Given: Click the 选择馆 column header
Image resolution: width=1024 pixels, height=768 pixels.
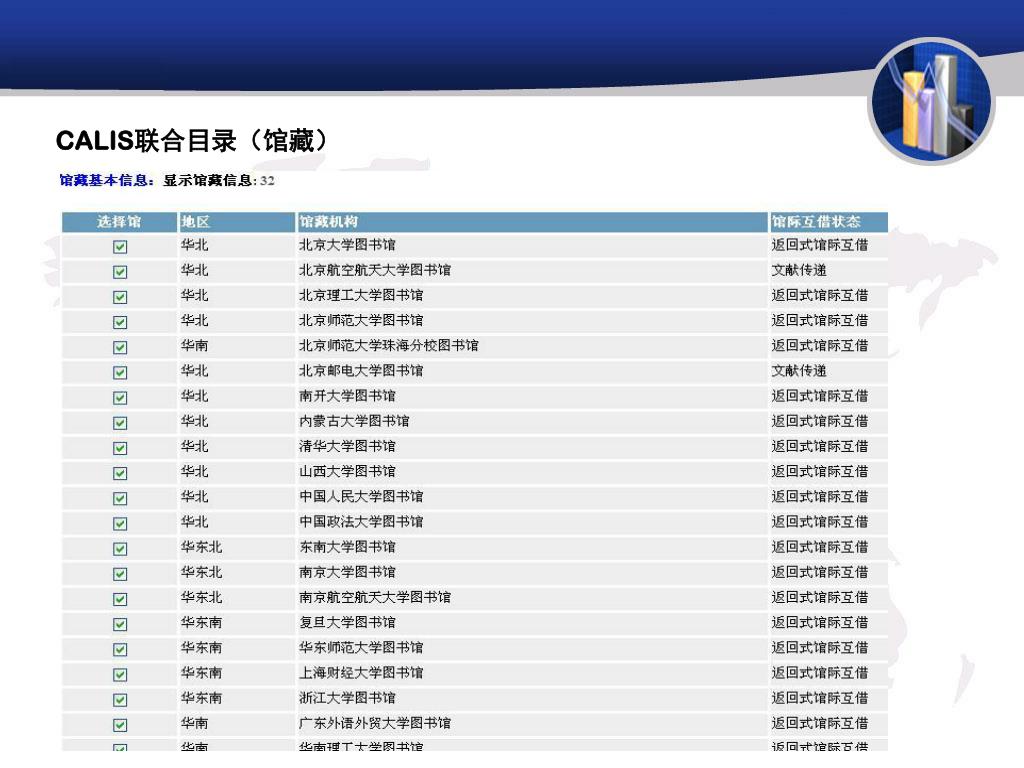Looking at the screenshot, I should (x=119, y=222).
